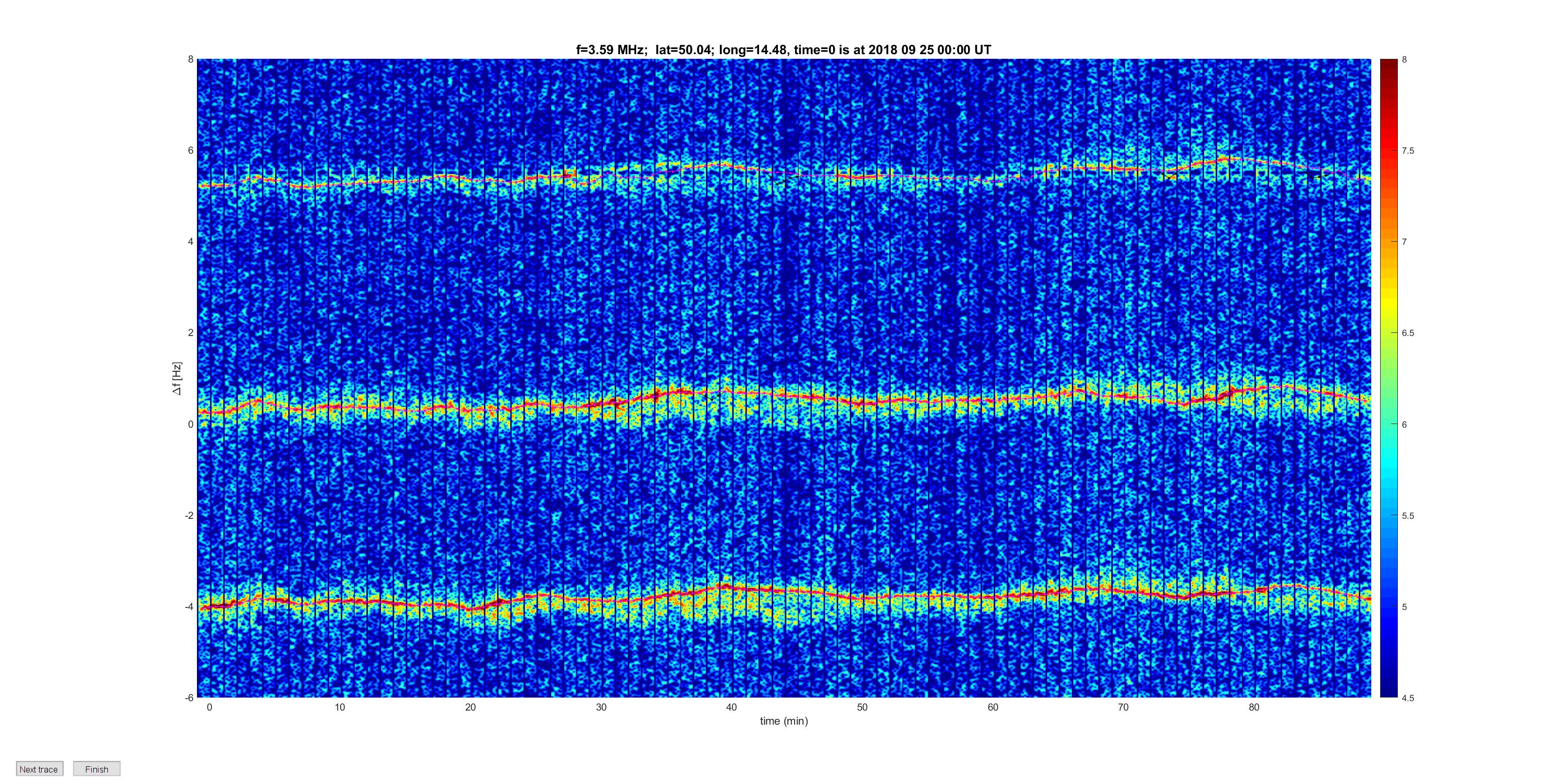Click the y-axis tick label 4
Image resolution: width=1563 pixels, height=784 pixels.
[191, 242]
